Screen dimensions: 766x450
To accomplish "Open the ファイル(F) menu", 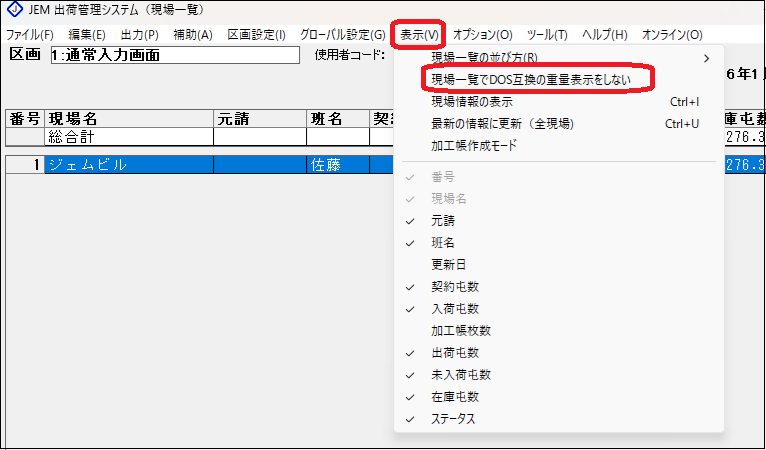I will pos(29,35).
